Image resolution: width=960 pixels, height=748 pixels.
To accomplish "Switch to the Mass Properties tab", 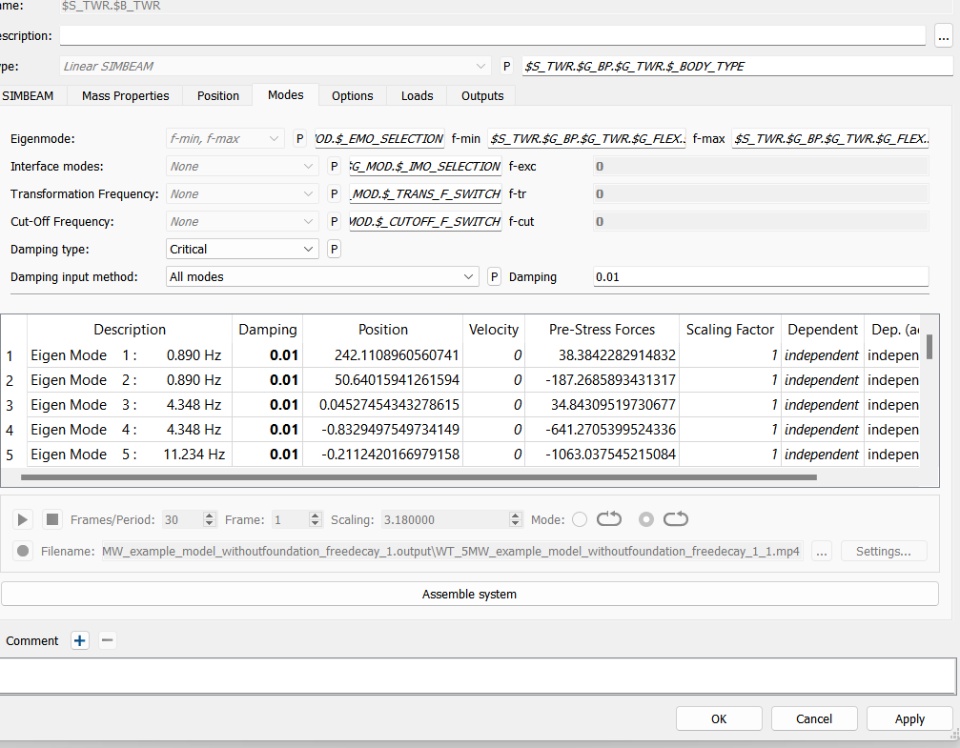I will pyautogui.click(x=126, y=95).
